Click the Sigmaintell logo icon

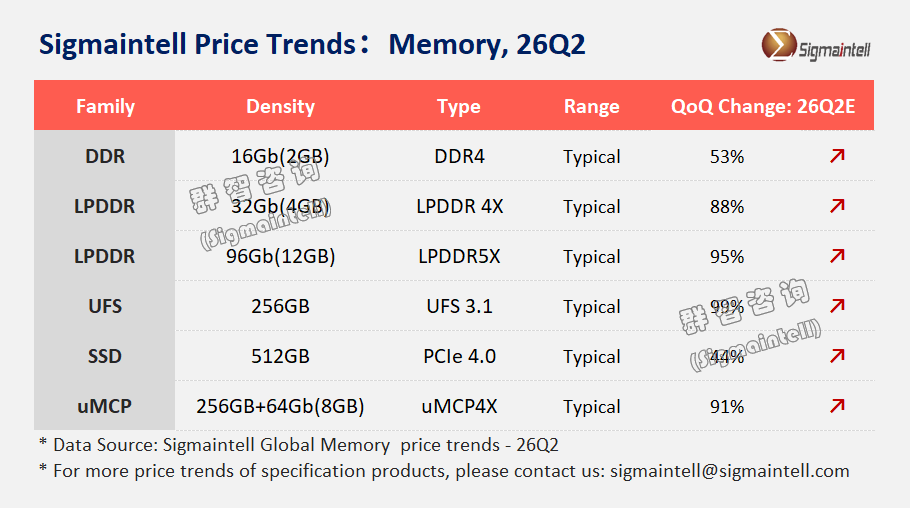778,46
